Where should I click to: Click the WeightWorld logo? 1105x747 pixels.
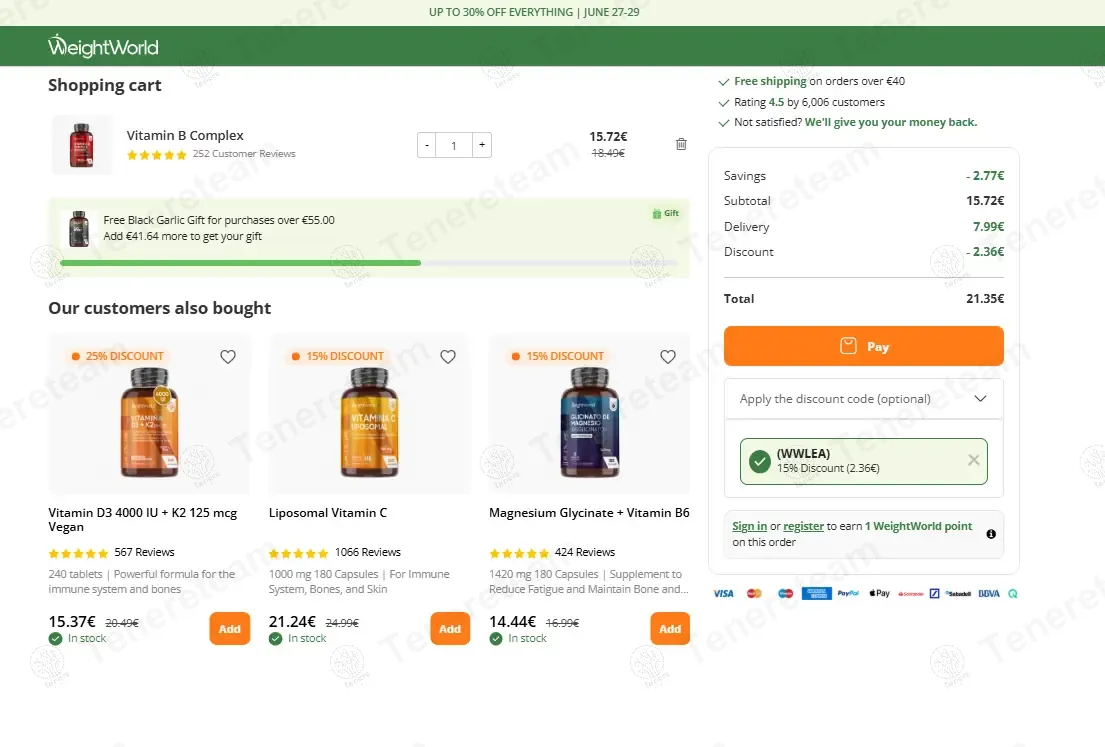[103, 46]
